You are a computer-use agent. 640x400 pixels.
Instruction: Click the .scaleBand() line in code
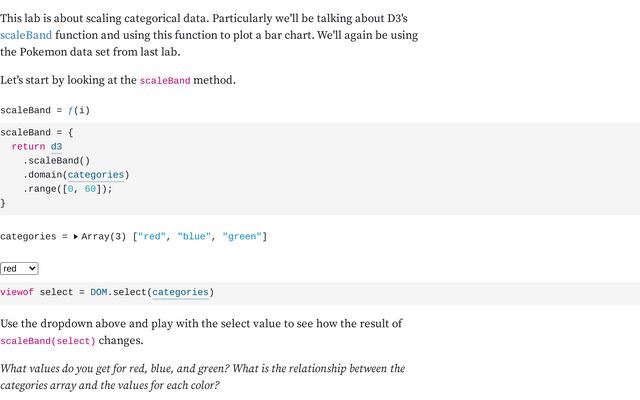57,160
